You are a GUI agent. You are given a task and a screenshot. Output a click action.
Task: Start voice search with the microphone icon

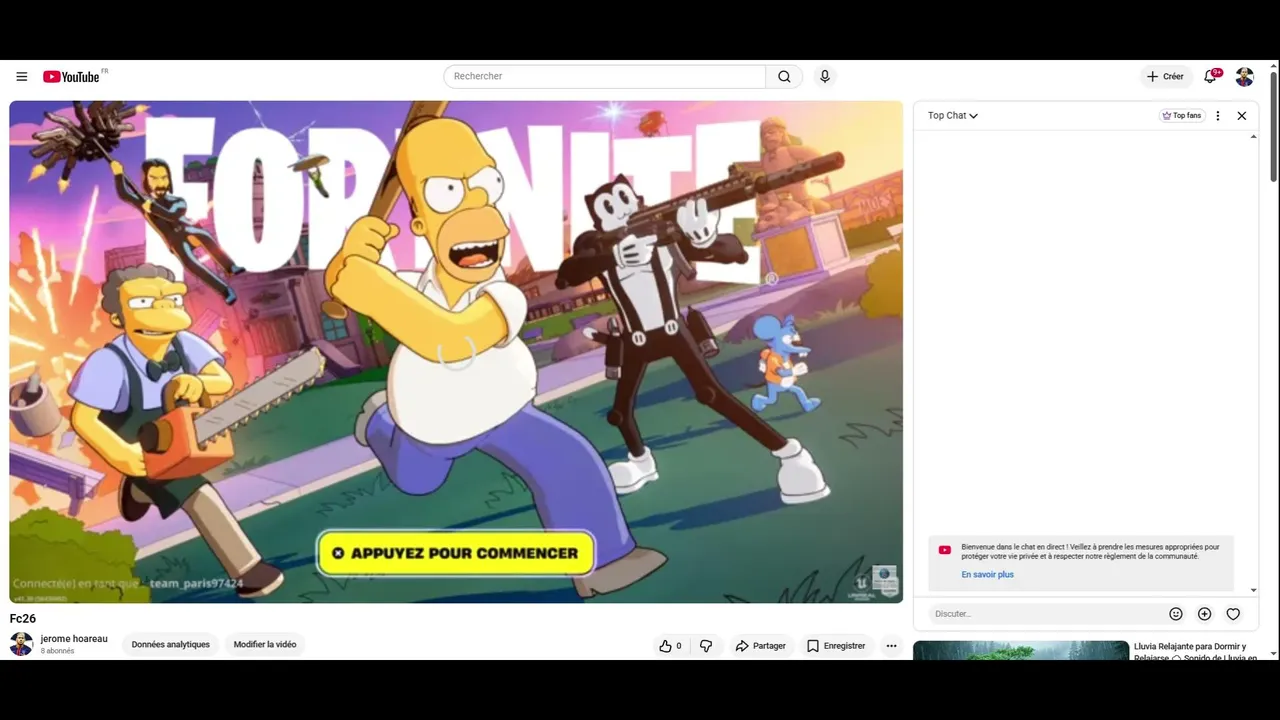(825, 77)
